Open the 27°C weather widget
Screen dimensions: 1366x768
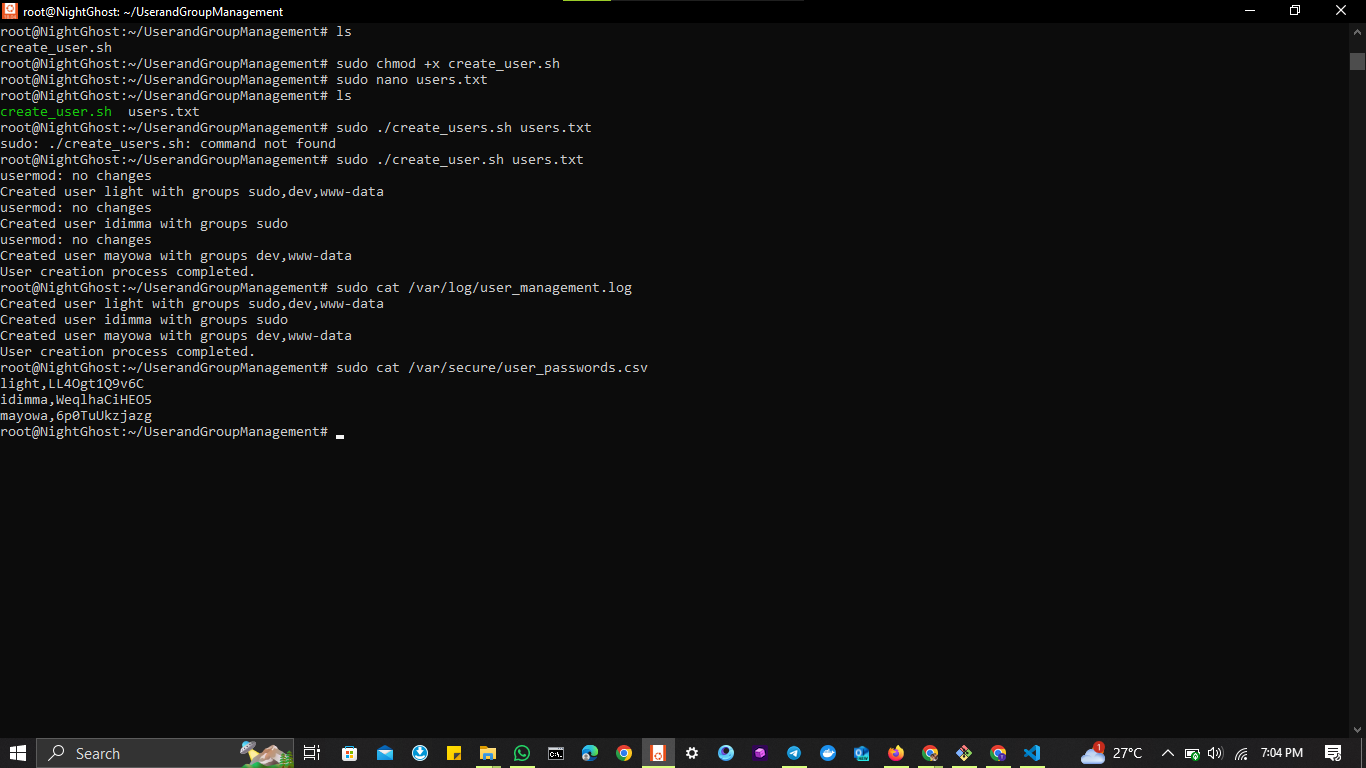click(1112, 753)
